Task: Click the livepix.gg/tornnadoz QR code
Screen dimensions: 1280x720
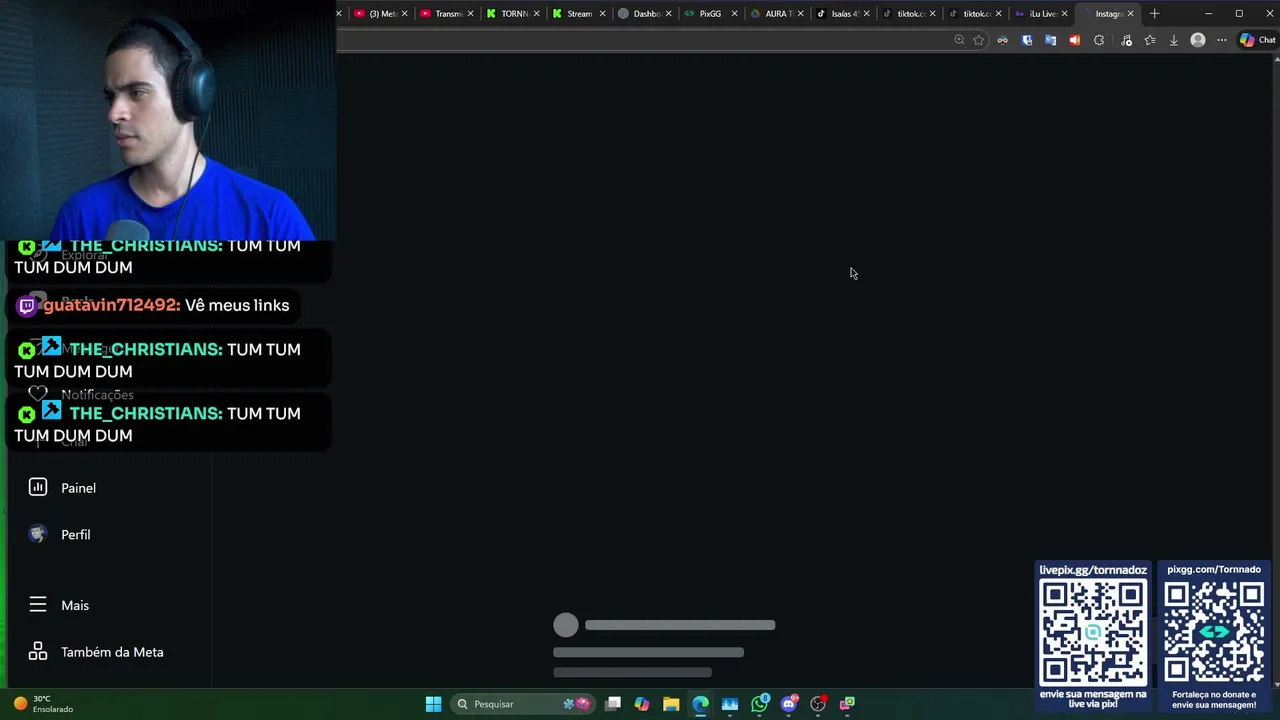Action: pos(1093,632)
